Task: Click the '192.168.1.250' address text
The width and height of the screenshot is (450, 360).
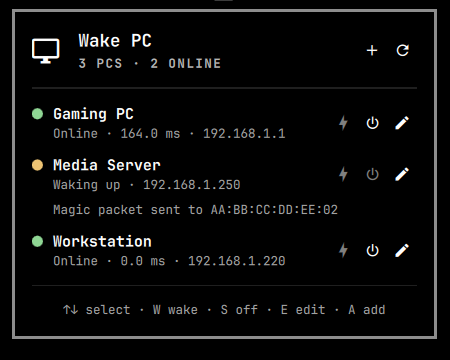Action: click(192, 185)
